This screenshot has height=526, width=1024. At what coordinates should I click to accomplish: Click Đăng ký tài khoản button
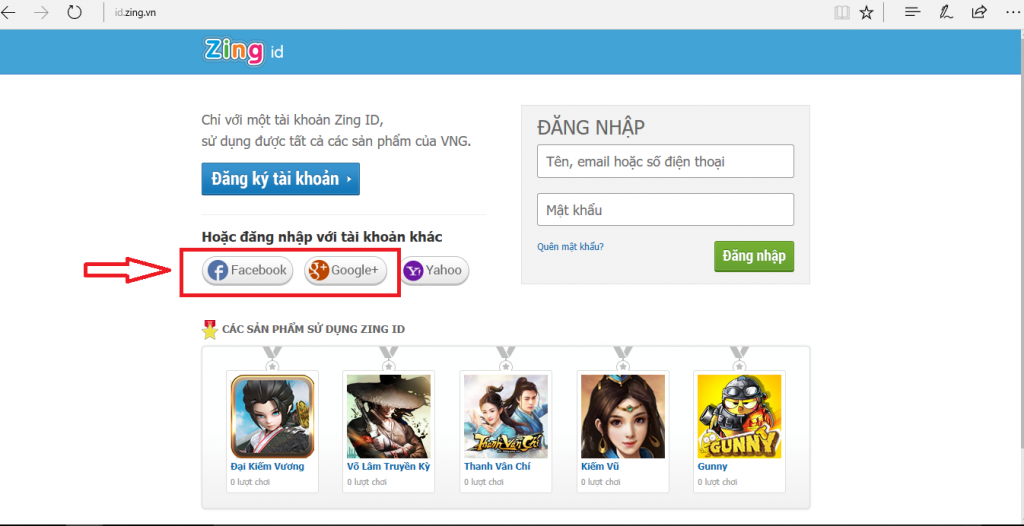point(280,179)
